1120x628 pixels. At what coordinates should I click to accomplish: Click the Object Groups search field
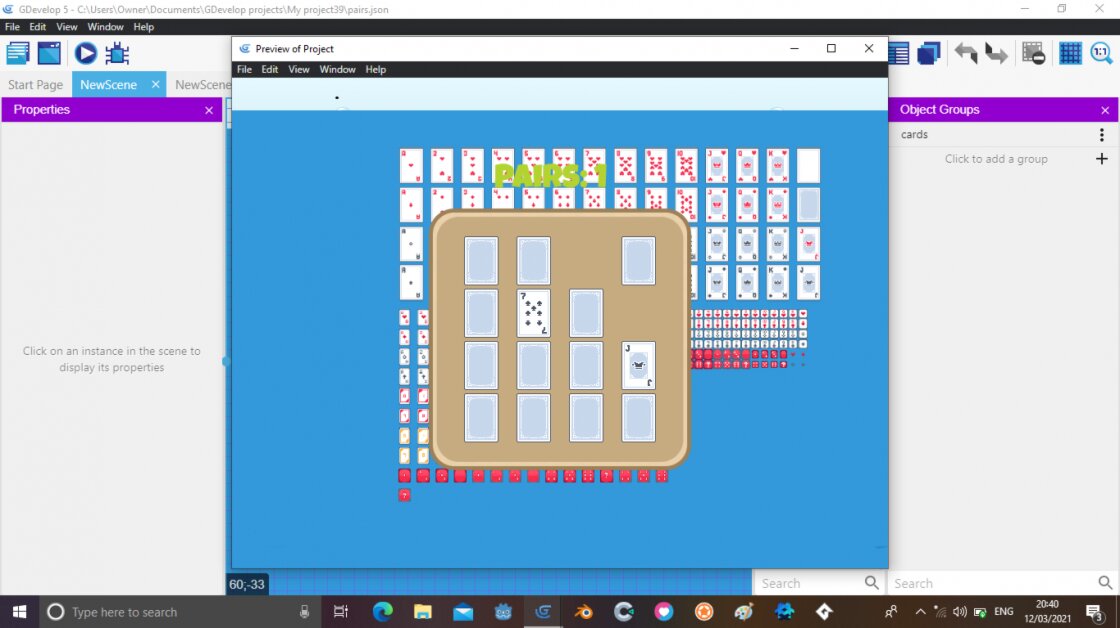click(x=990, y=583)
